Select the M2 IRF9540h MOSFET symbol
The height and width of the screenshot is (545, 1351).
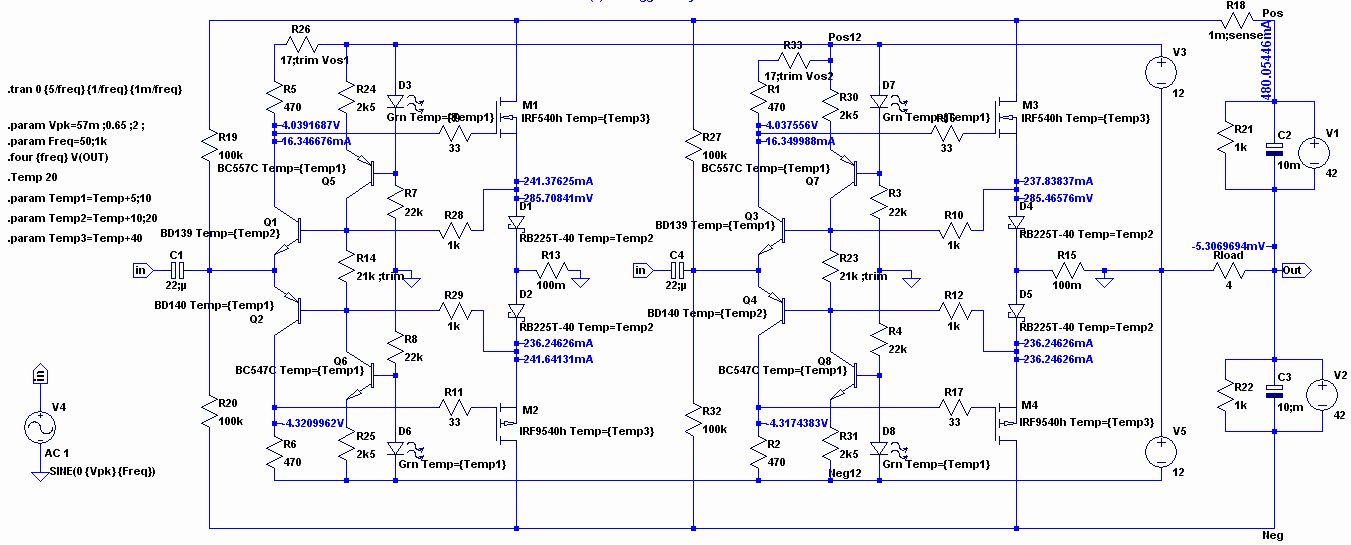point(508,421)
